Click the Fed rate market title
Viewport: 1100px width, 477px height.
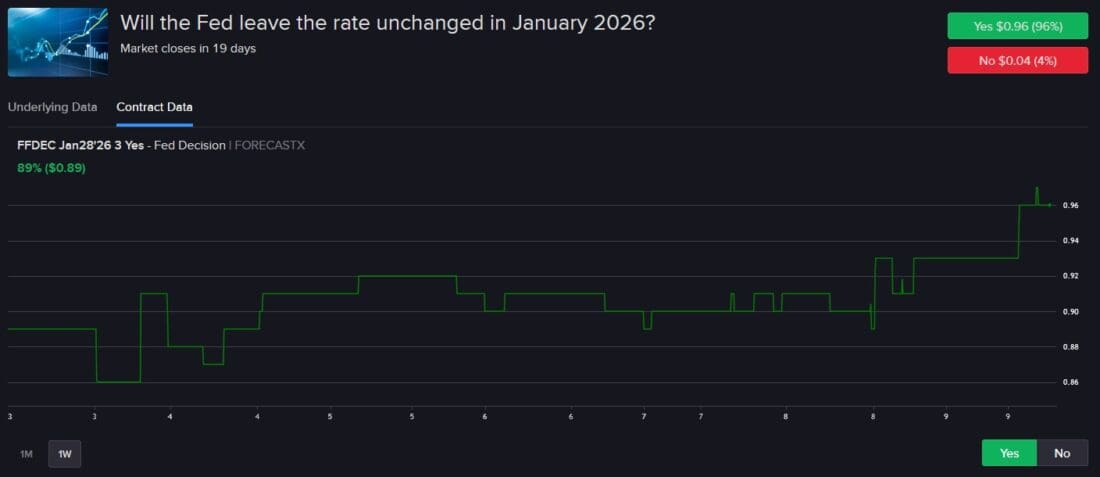388,23
